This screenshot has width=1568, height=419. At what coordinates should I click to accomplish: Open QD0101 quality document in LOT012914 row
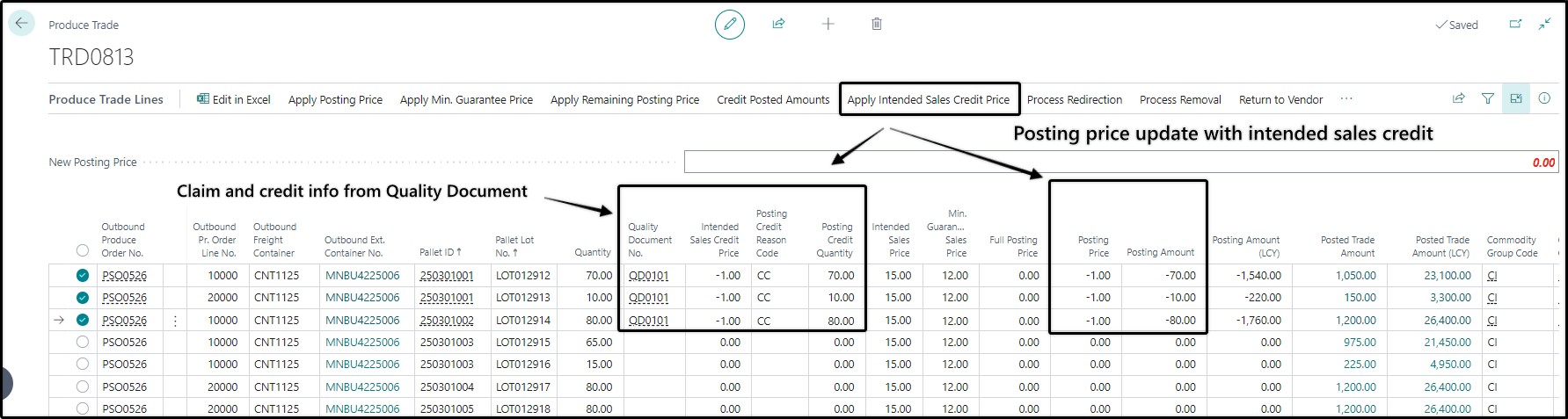tap(649, 321)
